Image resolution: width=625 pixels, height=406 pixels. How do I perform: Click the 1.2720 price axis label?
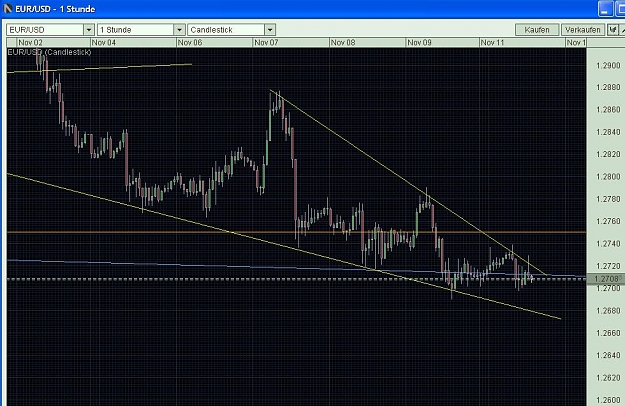(x=608, y=266)
